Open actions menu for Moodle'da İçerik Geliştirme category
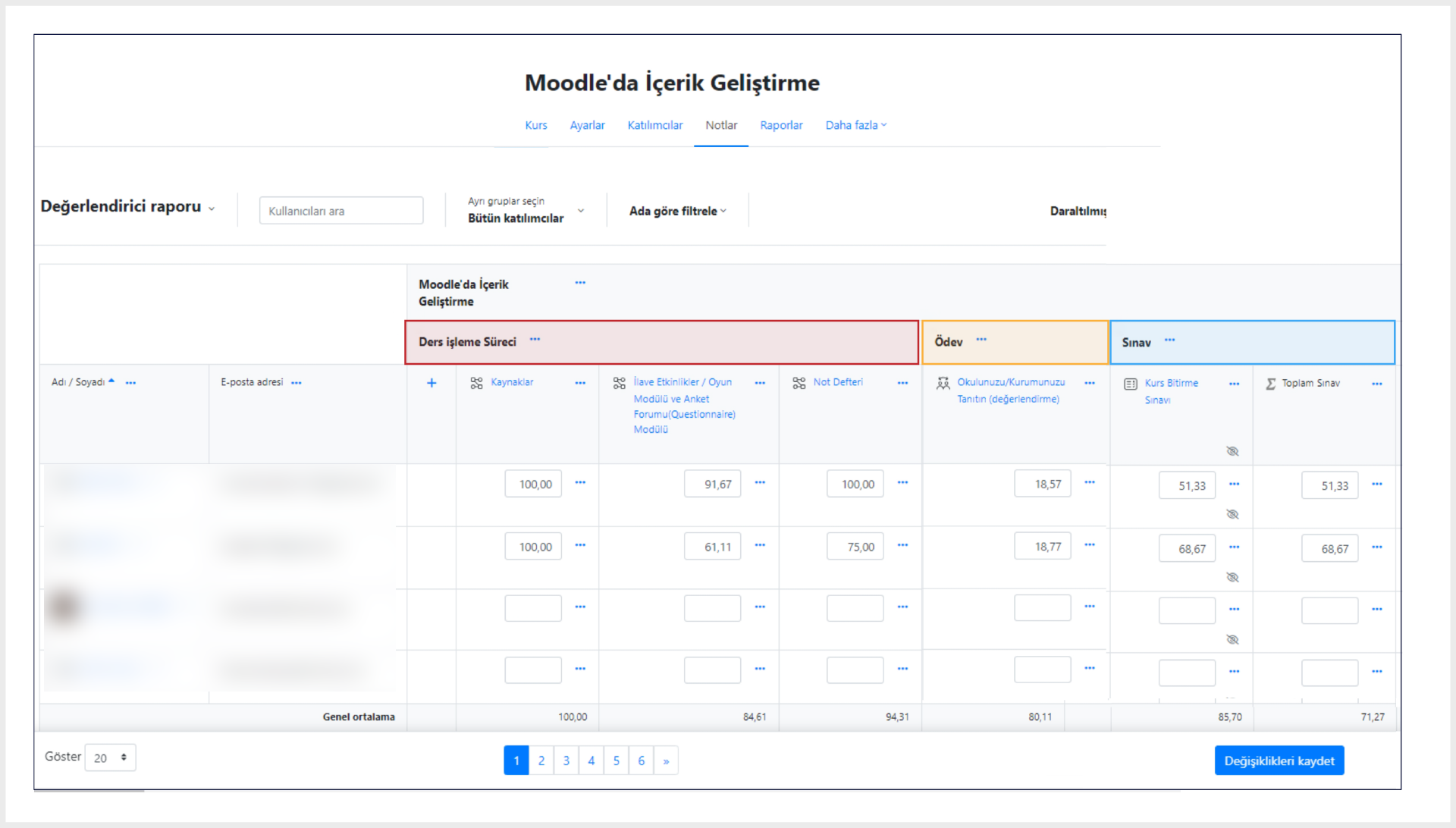The image size is (1456, 828). 580,283
